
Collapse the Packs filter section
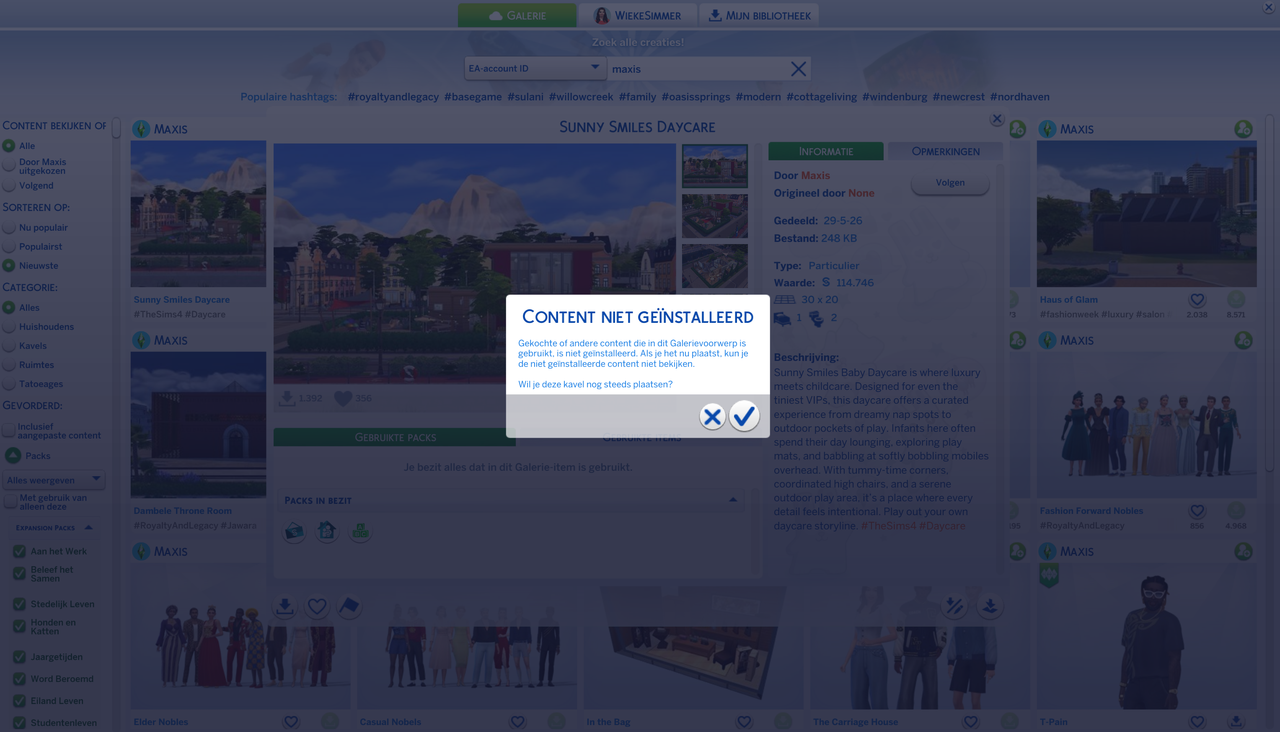pyautogui.click(x=13, y=456)
